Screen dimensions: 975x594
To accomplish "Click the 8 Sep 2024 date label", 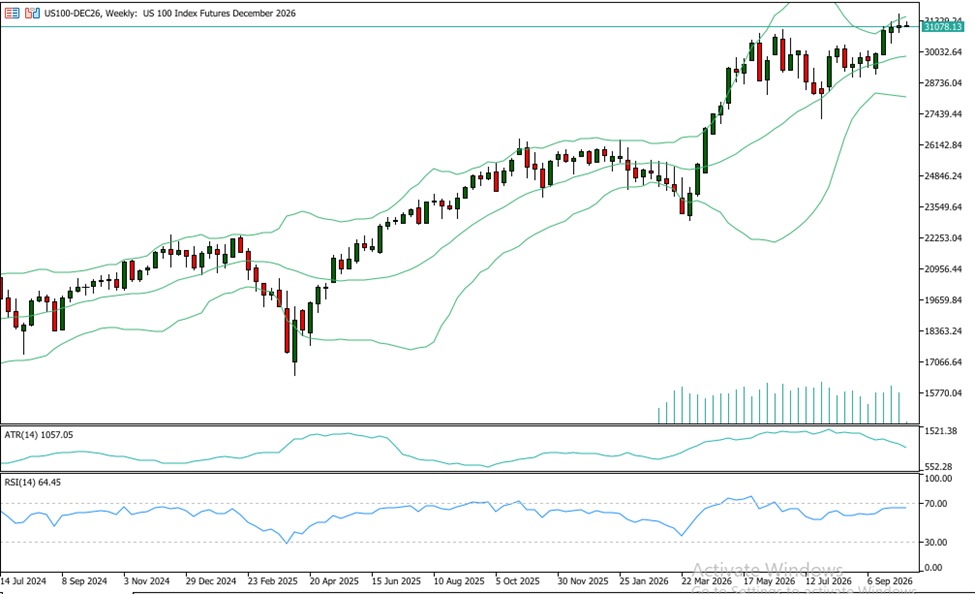I will pos(85,581).
